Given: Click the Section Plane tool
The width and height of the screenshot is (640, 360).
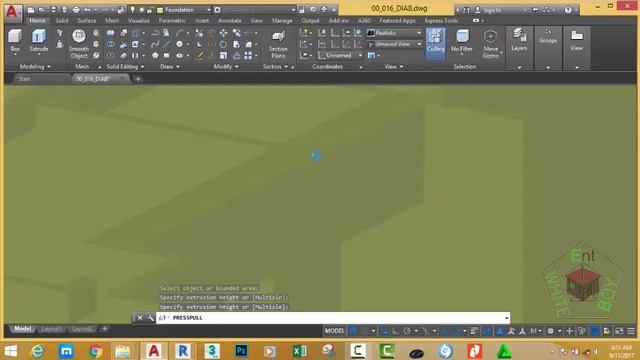Looking at the screenshot, I should [x=278, y=44].
